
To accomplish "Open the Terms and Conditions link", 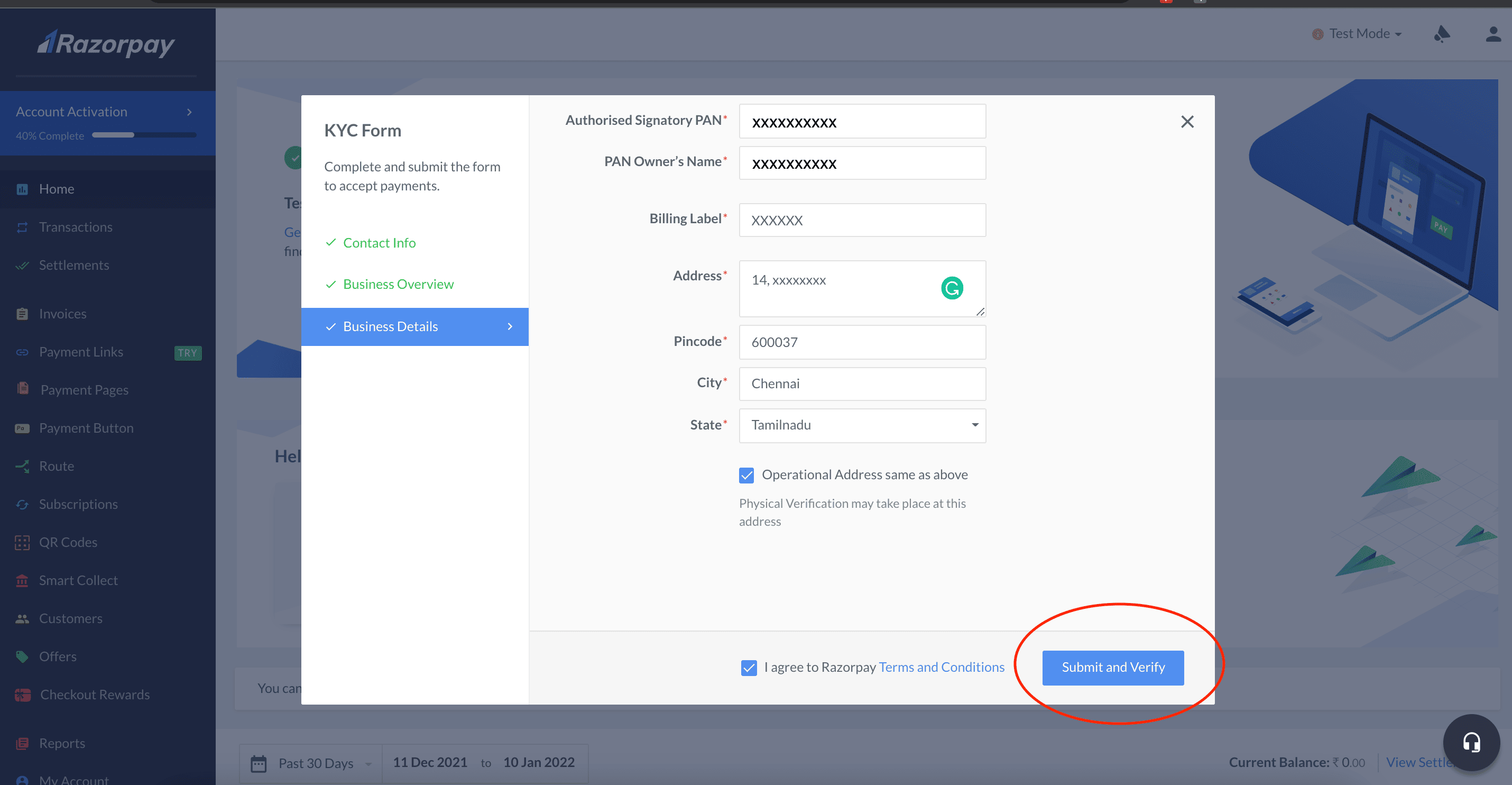I will click(x=941, y=668).
